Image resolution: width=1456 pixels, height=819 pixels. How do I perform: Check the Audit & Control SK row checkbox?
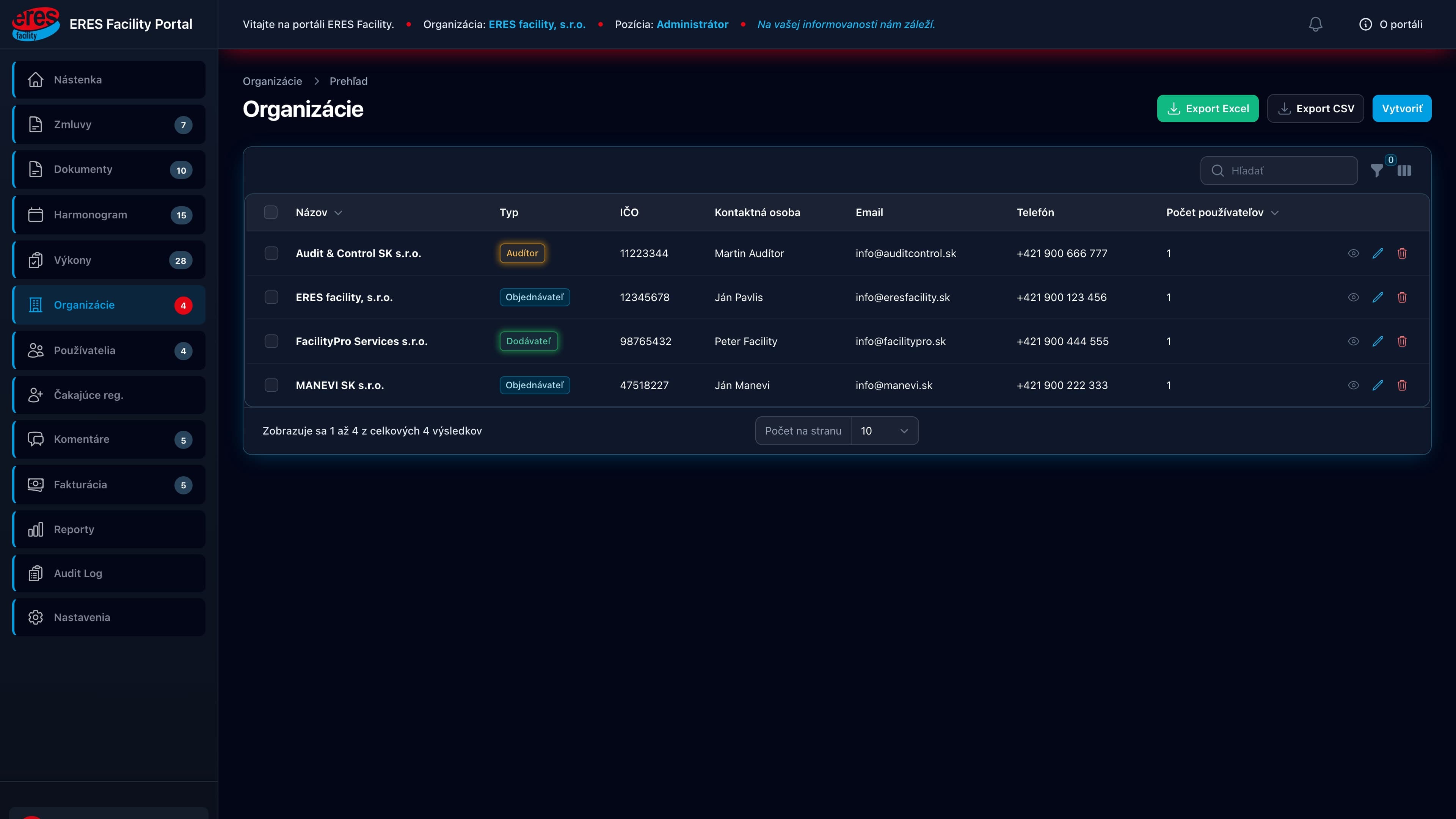pyautogui.click(x=271, y=253)
